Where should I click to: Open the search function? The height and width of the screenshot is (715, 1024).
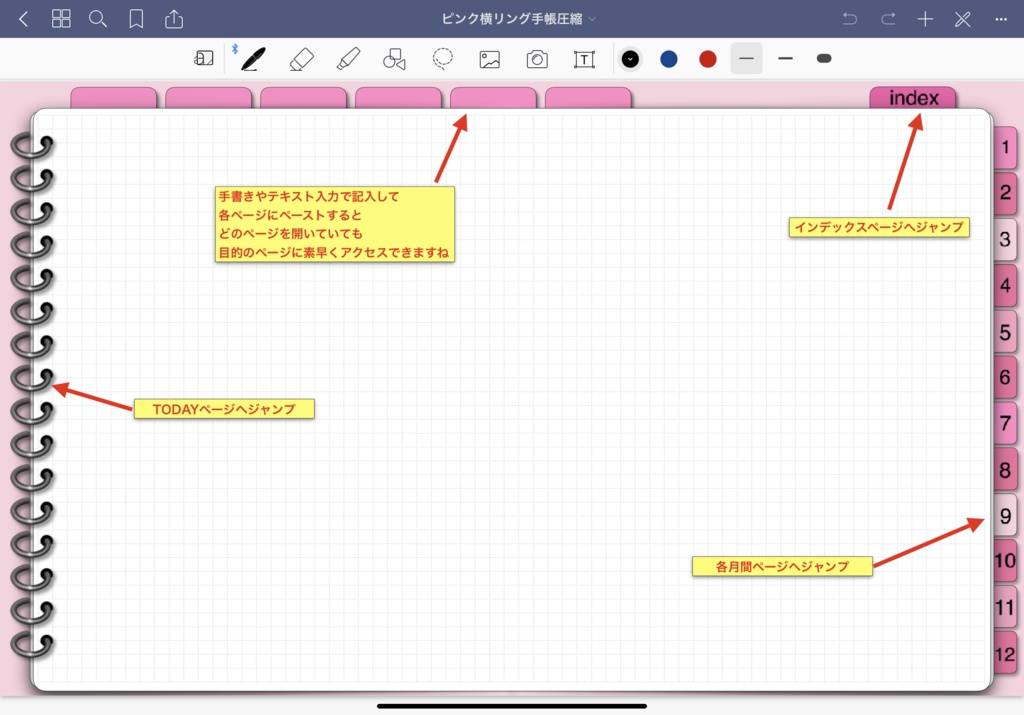[x=97, y=18]
